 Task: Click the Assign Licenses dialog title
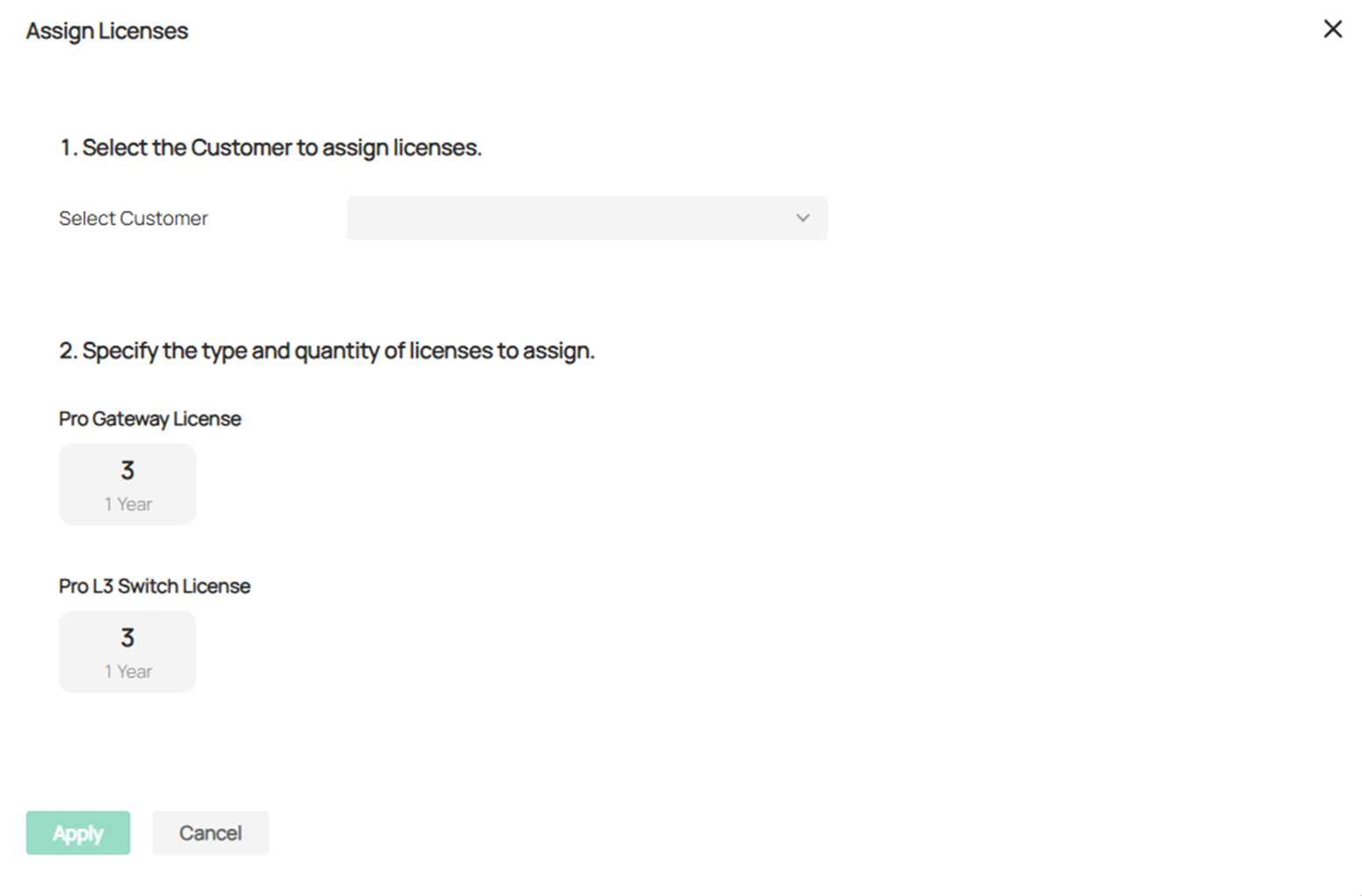[x=106, y=30]
